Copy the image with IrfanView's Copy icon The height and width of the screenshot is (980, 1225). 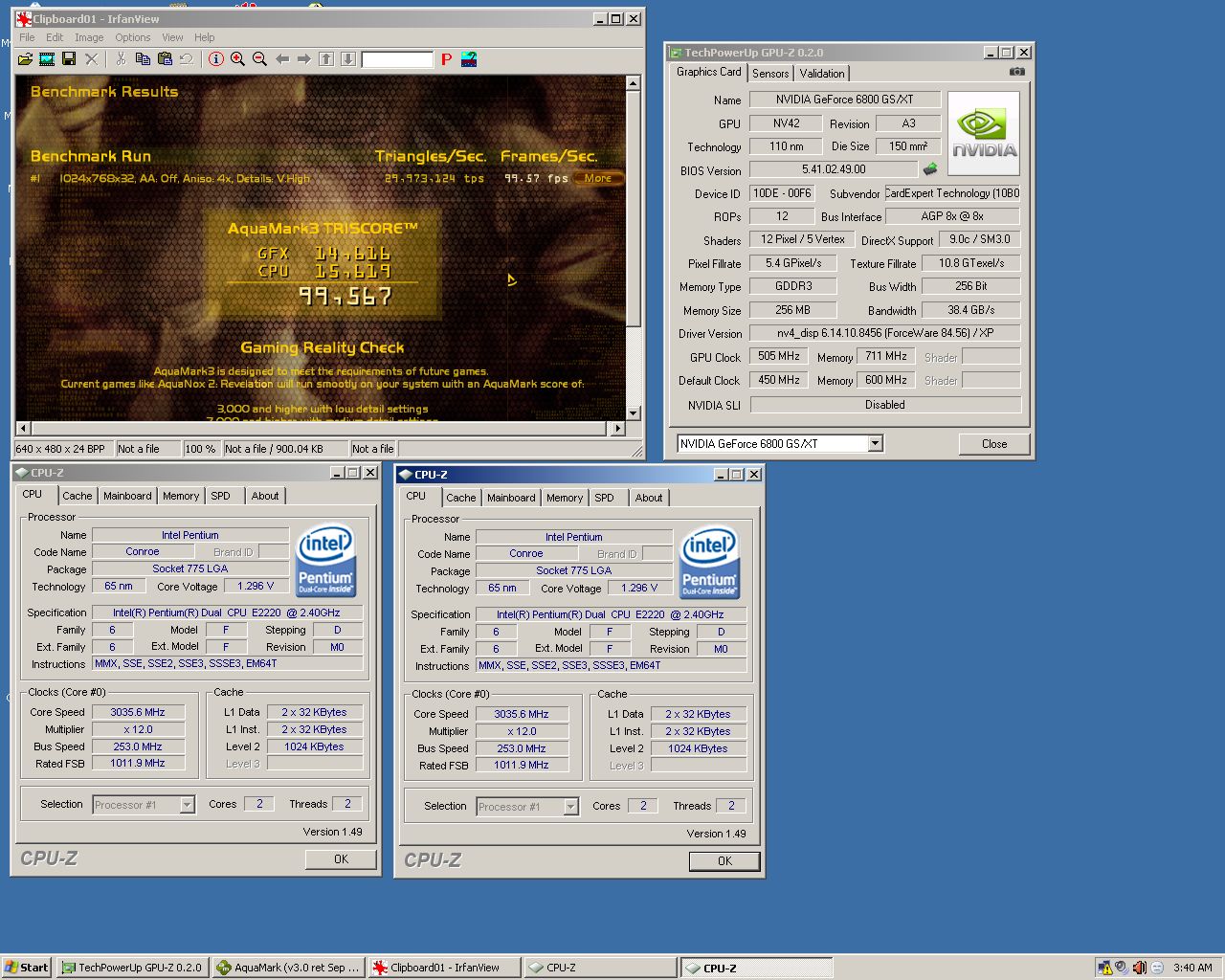(143, 59)
